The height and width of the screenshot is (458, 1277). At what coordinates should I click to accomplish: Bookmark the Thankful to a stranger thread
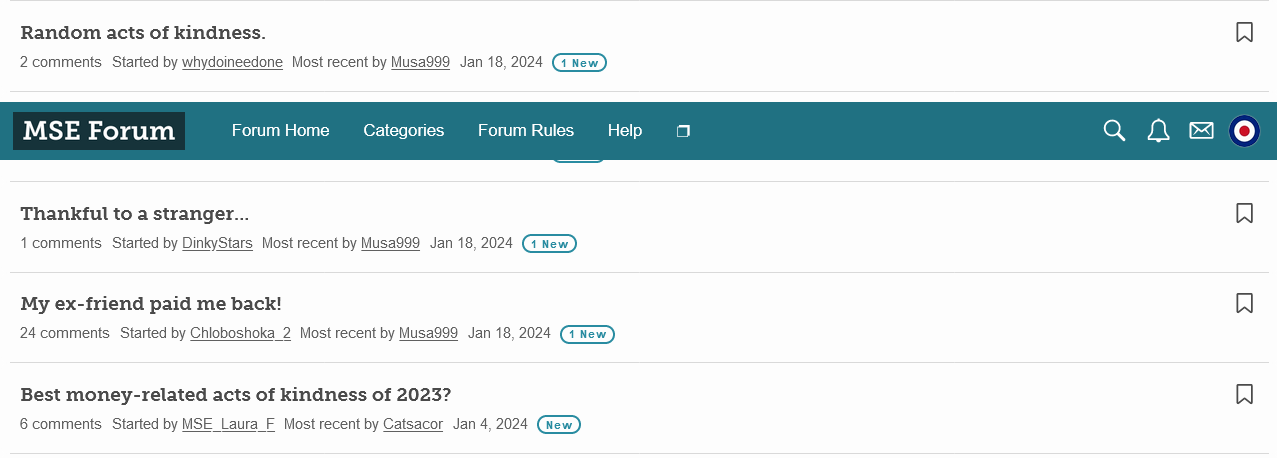[1244, 213]
